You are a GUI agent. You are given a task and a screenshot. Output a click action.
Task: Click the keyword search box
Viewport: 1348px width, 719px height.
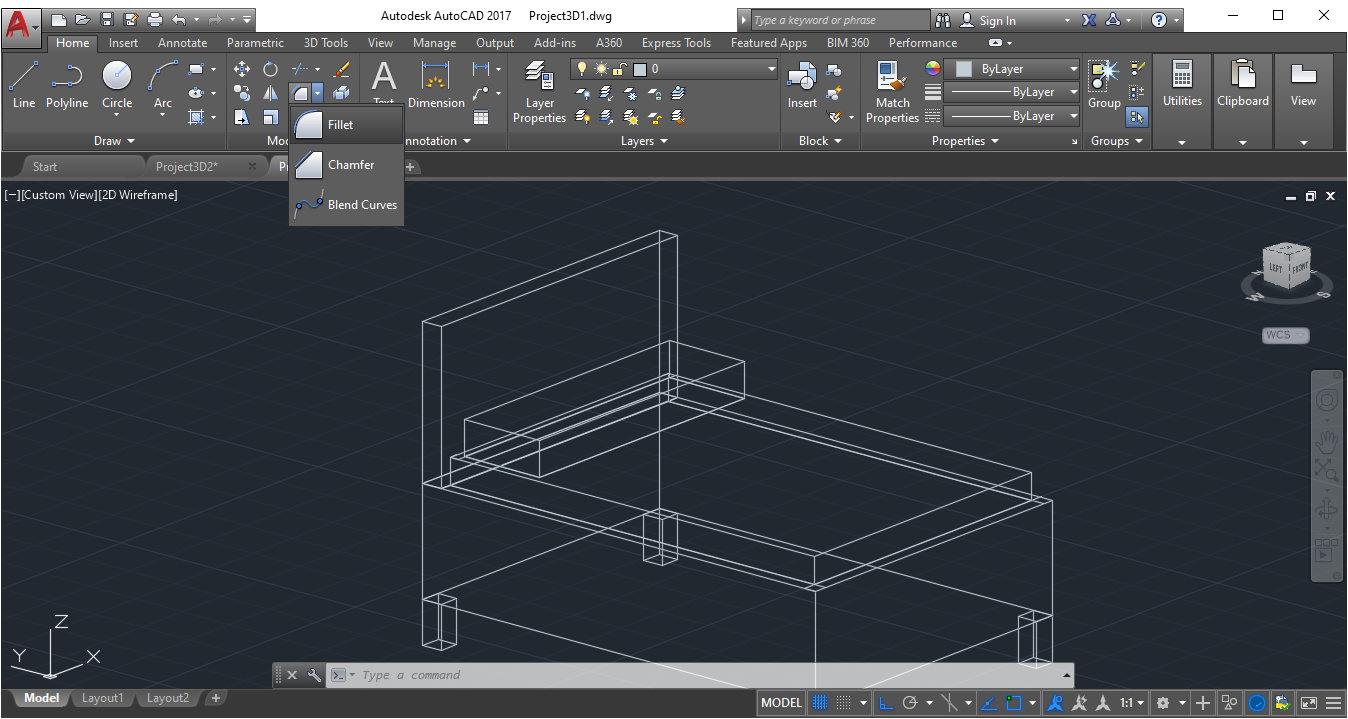tap(840, 20)
